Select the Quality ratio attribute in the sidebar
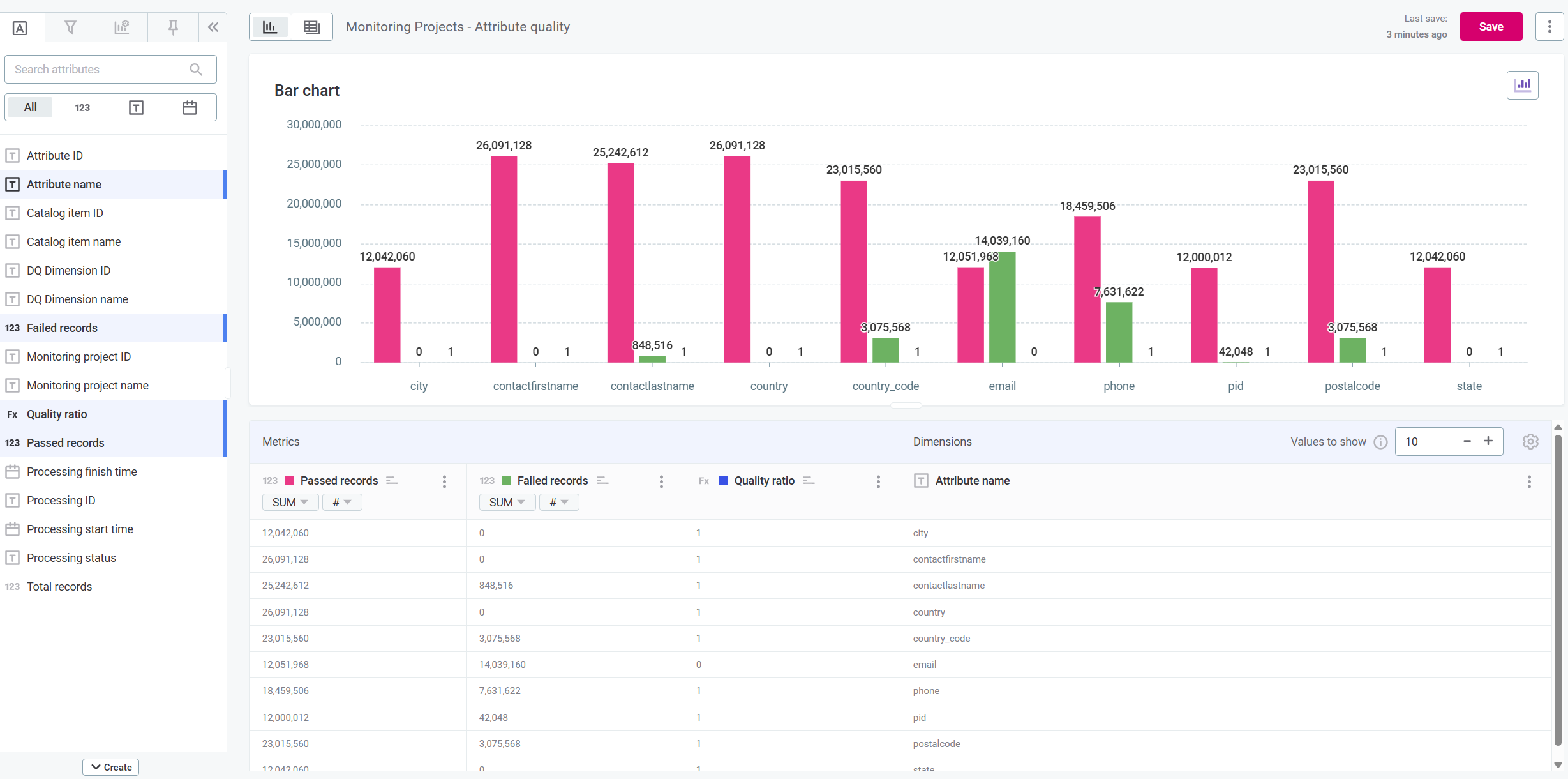The image size is (1568, 779). click(57, 414)
